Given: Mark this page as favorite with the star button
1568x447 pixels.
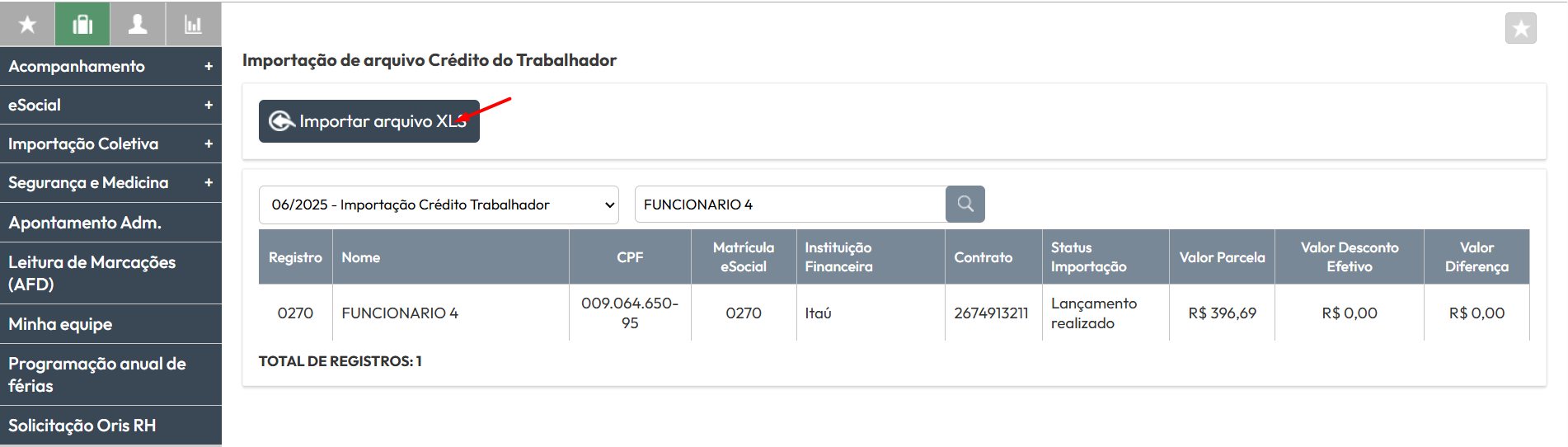Looking at the screenshot, I should tap(1520, 29).
